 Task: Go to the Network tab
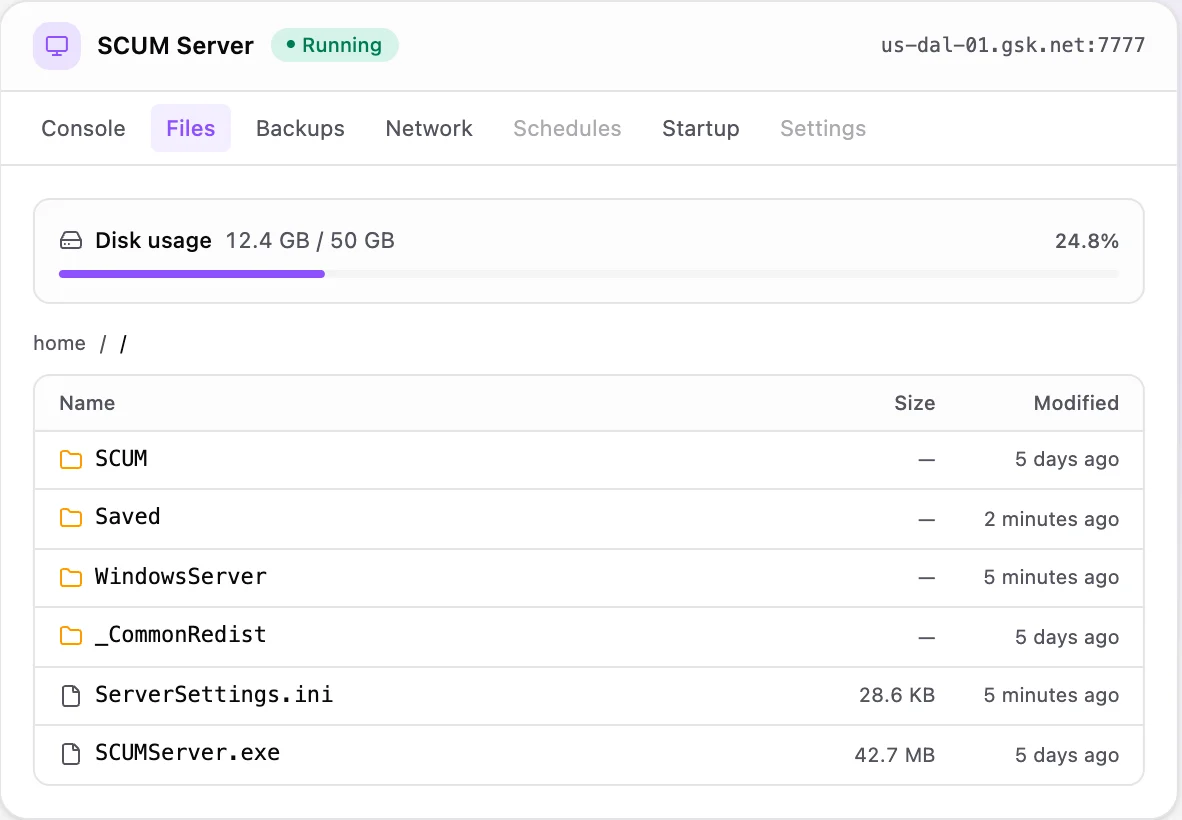point(429,128)
